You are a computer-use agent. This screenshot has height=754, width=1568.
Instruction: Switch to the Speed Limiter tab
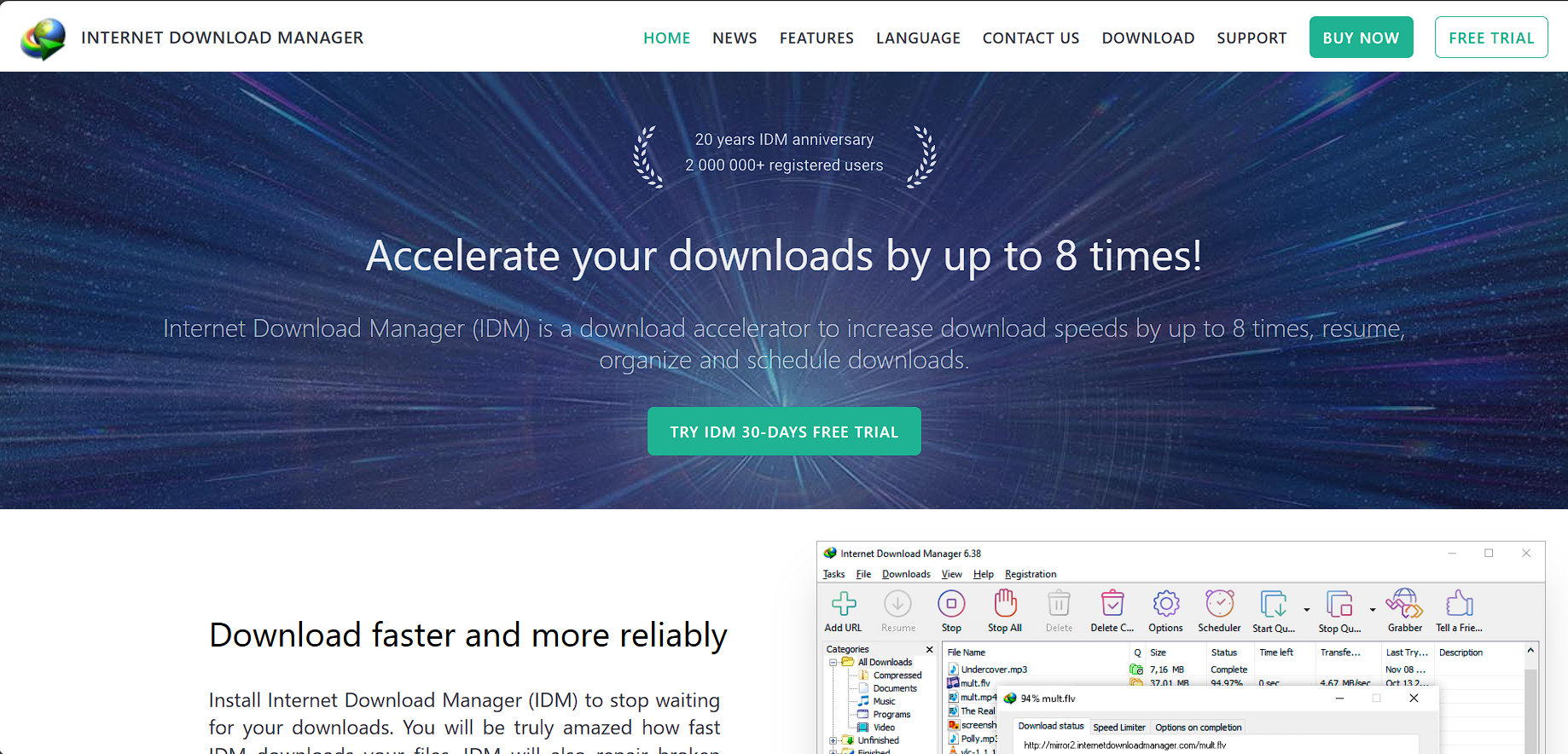tap(1119, 728)
